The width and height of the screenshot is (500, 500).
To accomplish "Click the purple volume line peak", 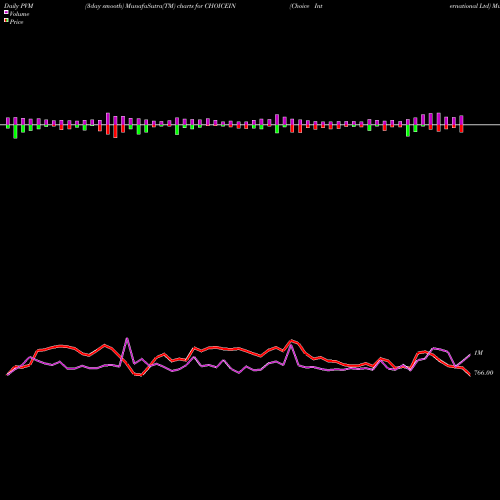I will 127,339.
